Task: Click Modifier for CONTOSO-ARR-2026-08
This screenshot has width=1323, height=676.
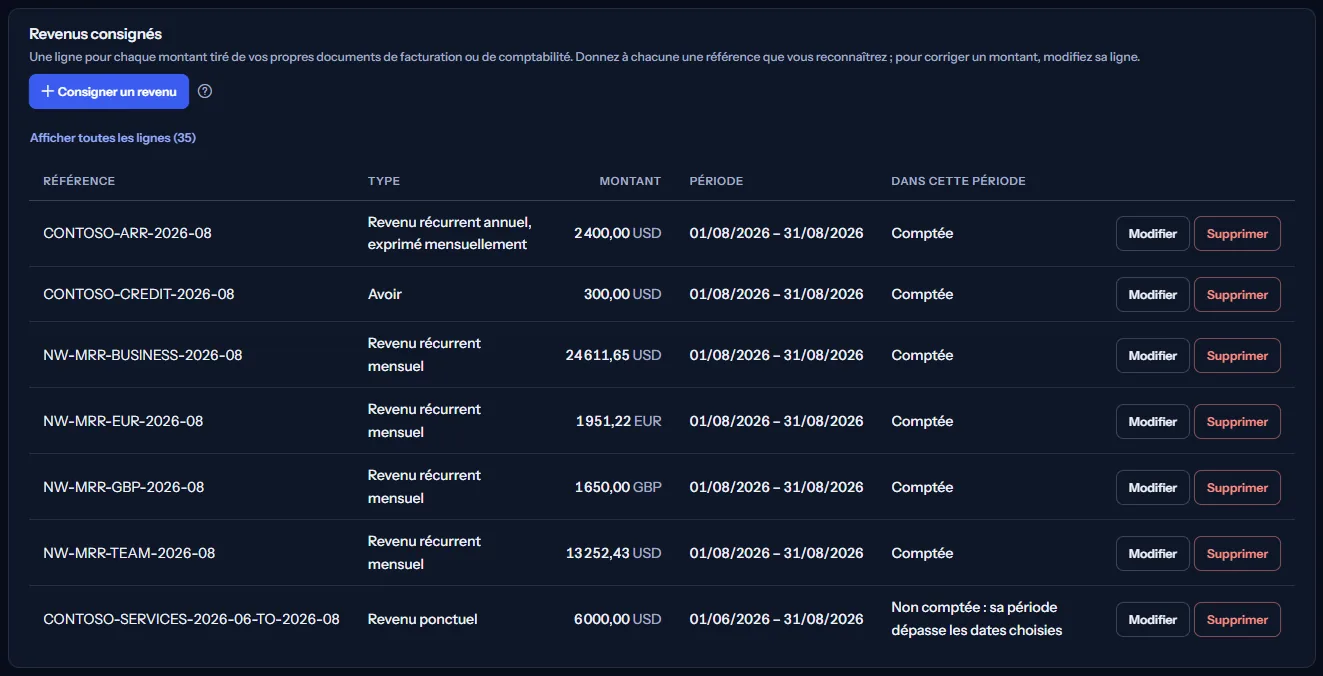Action: pos(1153,234)
